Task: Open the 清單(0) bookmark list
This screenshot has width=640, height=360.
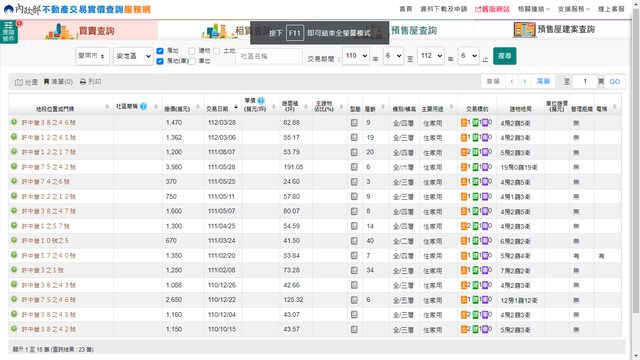Action: (x=58, y=82)
